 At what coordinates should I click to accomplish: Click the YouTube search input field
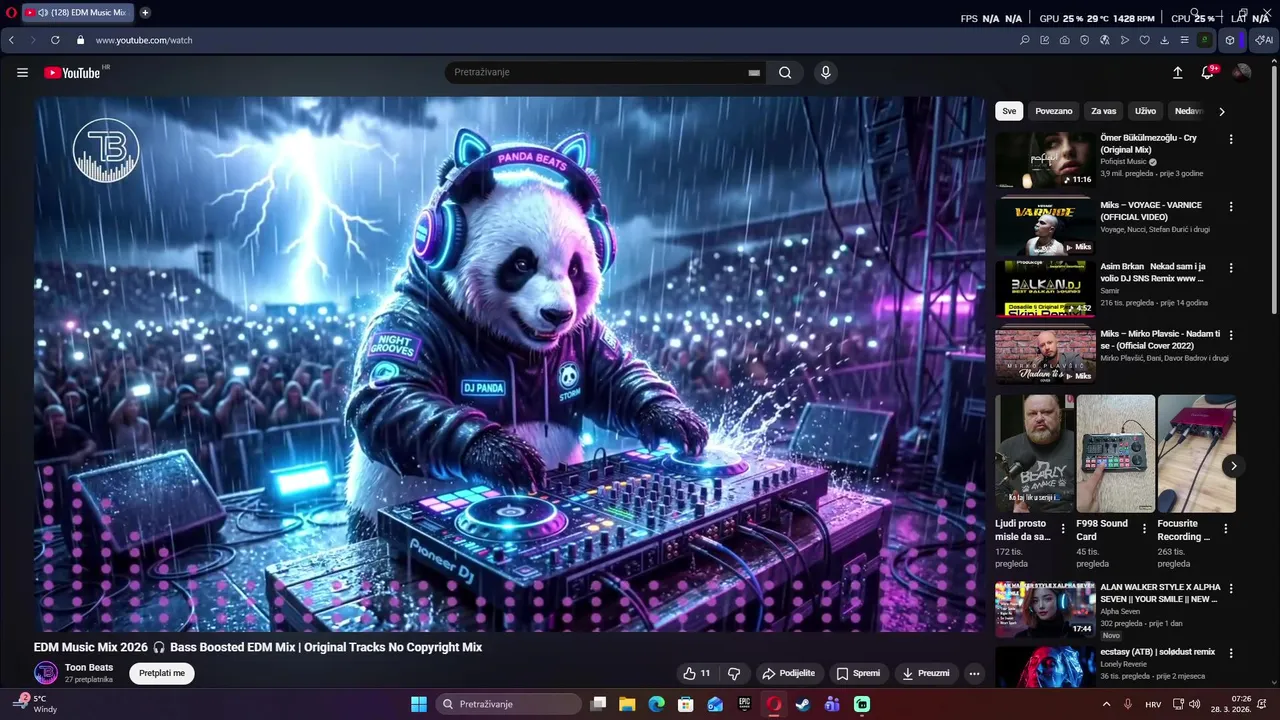(605, 72)
